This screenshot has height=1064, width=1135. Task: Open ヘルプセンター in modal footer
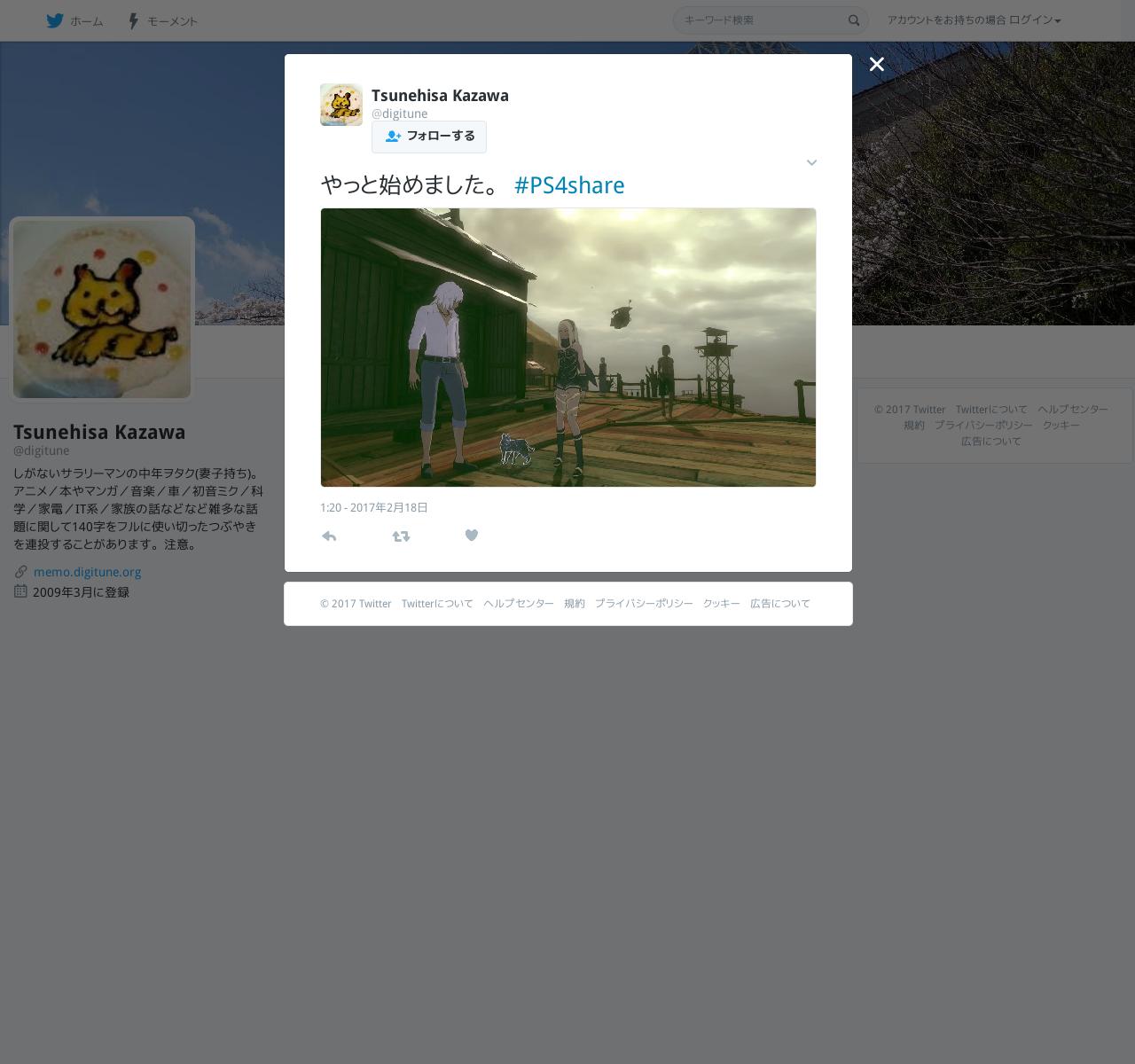click(x=519, y=604)
